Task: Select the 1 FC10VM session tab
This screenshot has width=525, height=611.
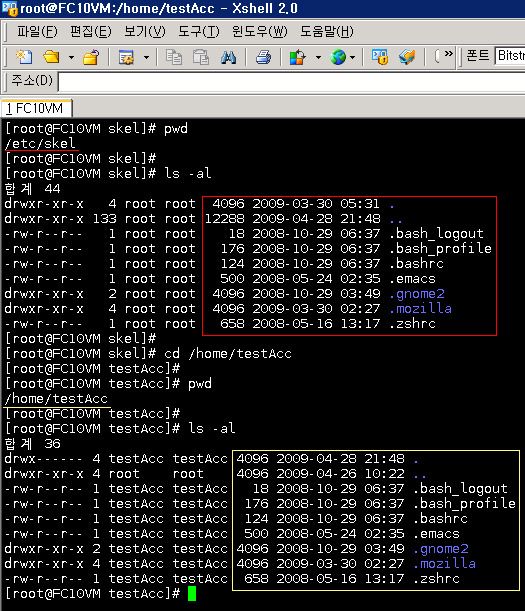Action: (36, 108)
